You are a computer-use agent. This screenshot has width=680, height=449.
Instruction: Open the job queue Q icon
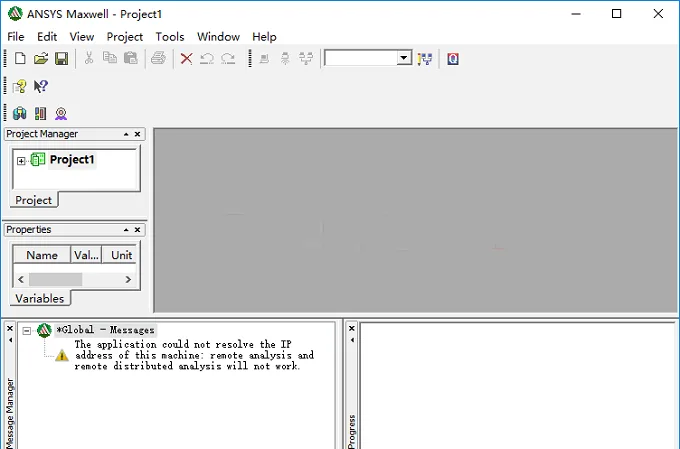point(453,59)
